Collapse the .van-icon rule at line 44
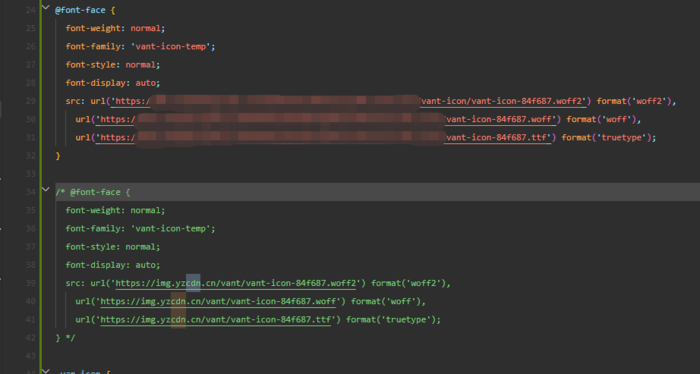Image resolution: width=700 pixels, height=374 pixels. (46, 370)
